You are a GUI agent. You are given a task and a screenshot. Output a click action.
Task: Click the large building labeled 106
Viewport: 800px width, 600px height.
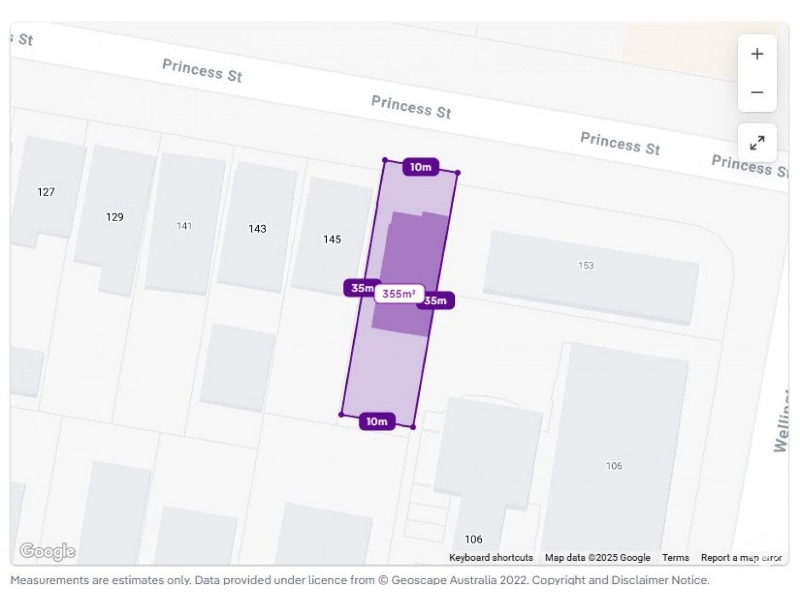point(614,454)
